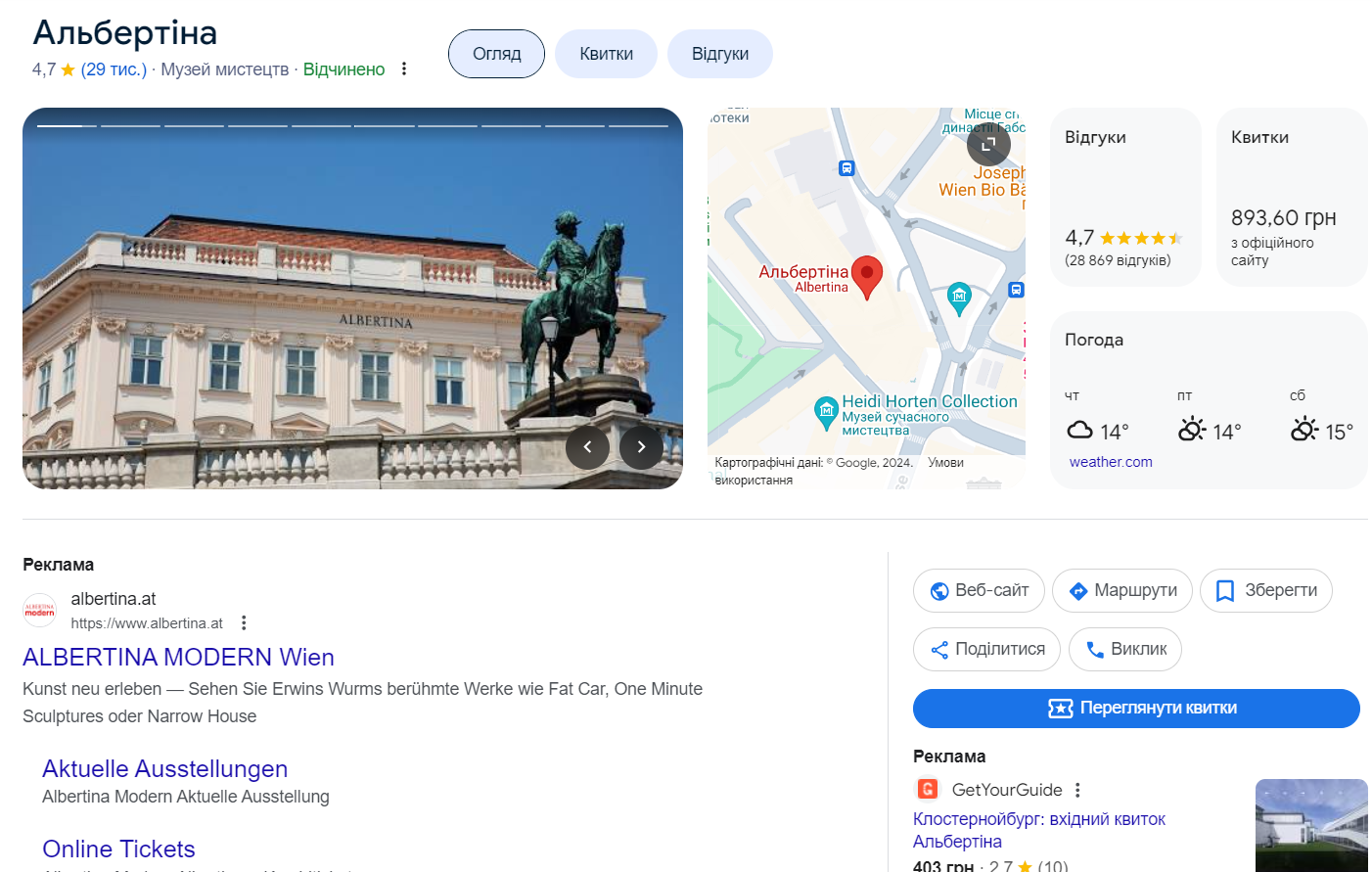Open the weather.com link
1372x872 pixels.
[1111, 461]
